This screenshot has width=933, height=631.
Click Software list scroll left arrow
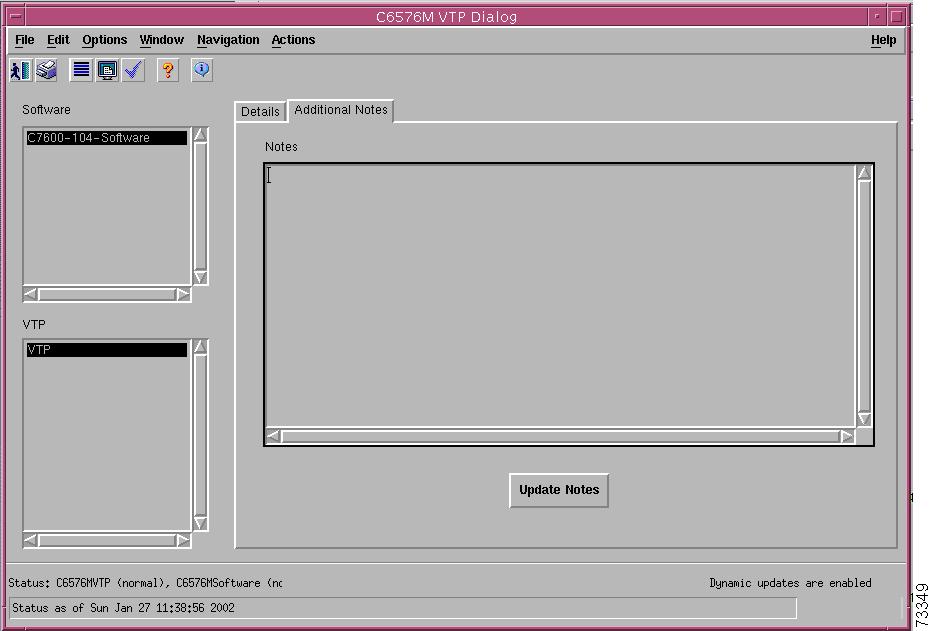tap(30, 294)
